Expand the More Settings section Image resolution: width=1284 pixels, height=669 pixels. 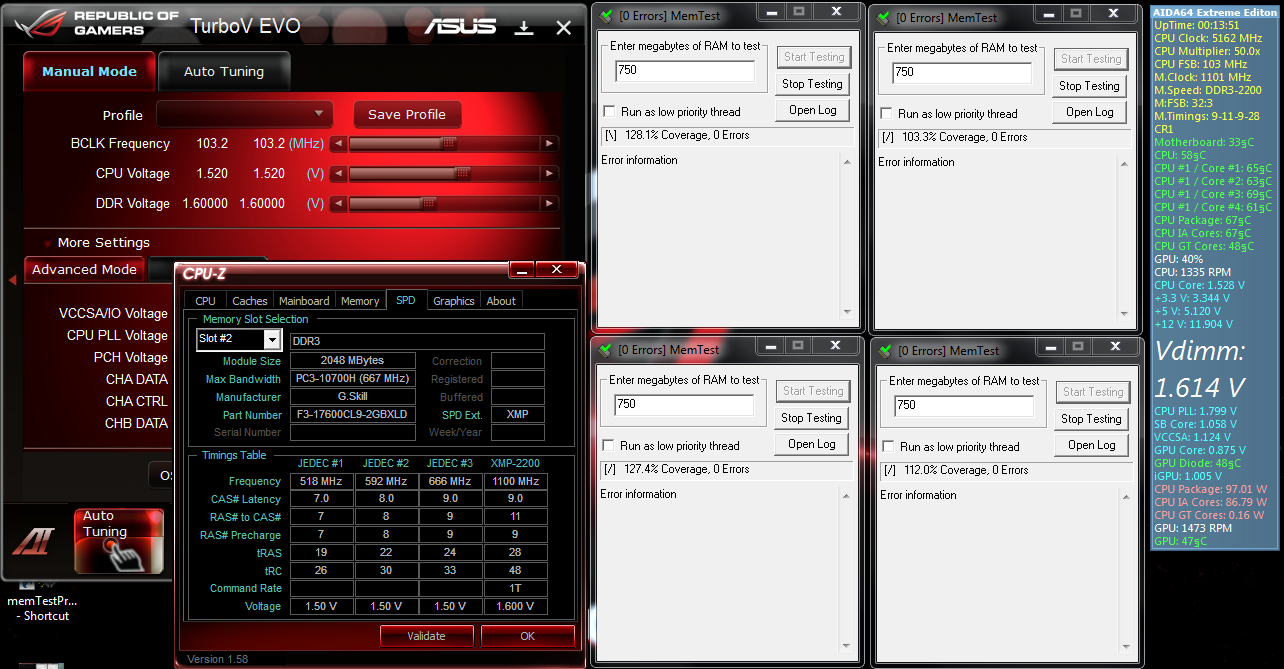[97, 243]
